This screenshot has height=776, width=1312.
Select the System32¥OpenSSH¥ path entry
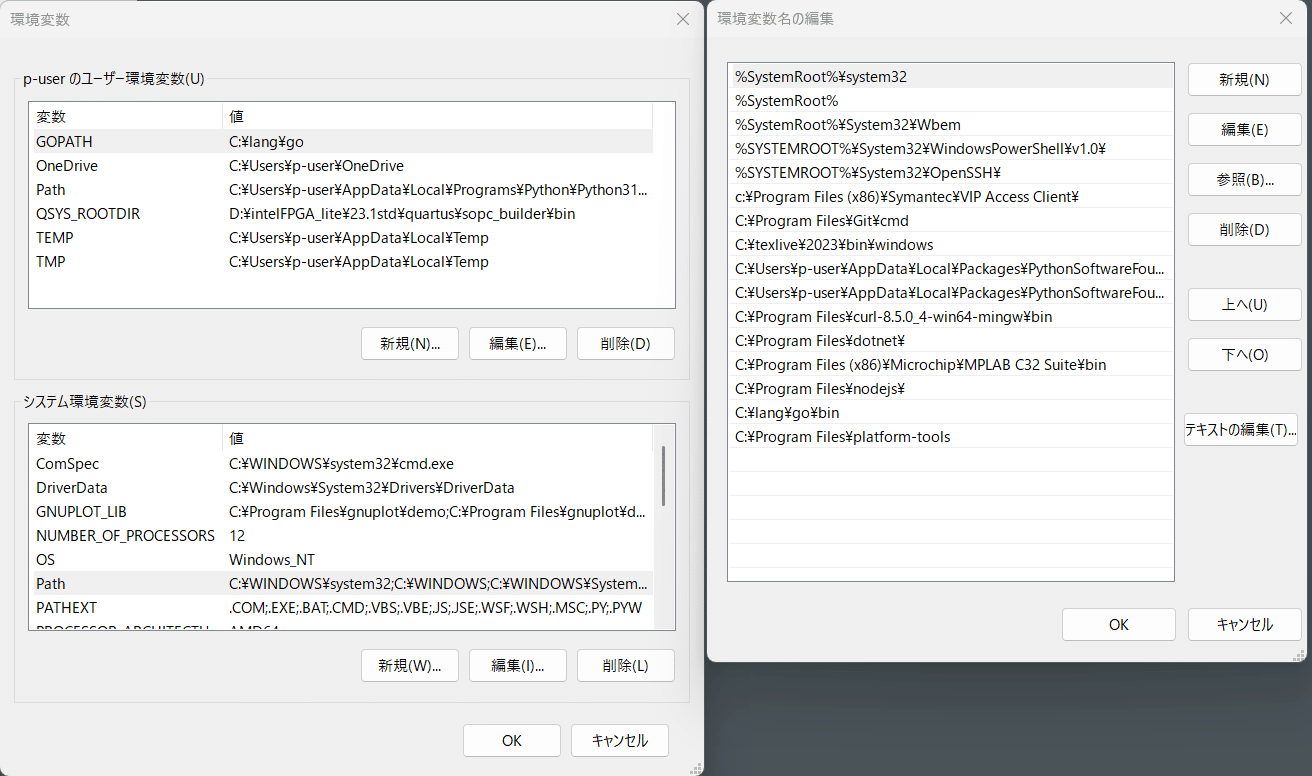pyautogui.click(x=950, y=172)
